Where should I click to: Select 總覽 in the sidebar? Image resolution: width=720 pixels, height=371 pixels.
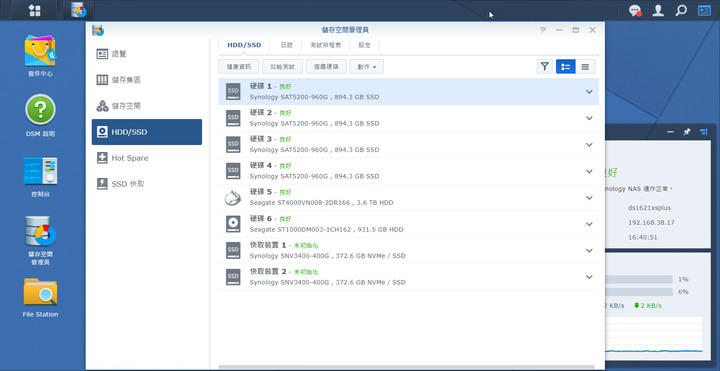(146, 54)
